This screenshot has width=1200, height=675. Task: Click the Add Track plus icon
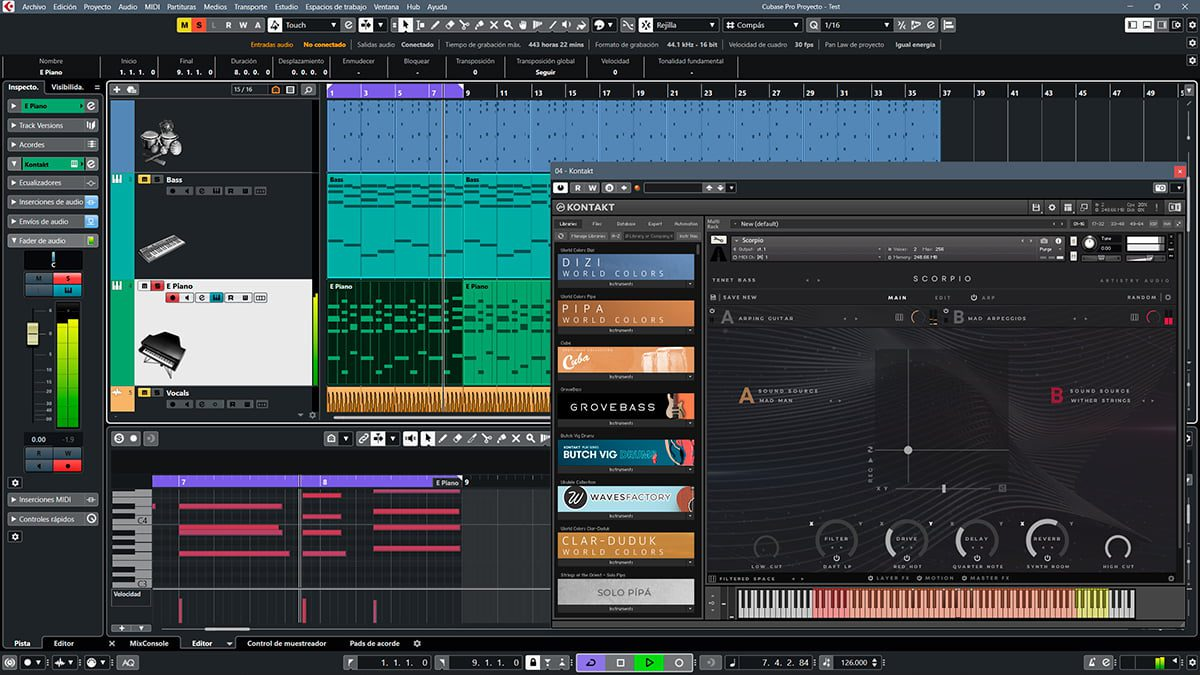pos(117,89)
